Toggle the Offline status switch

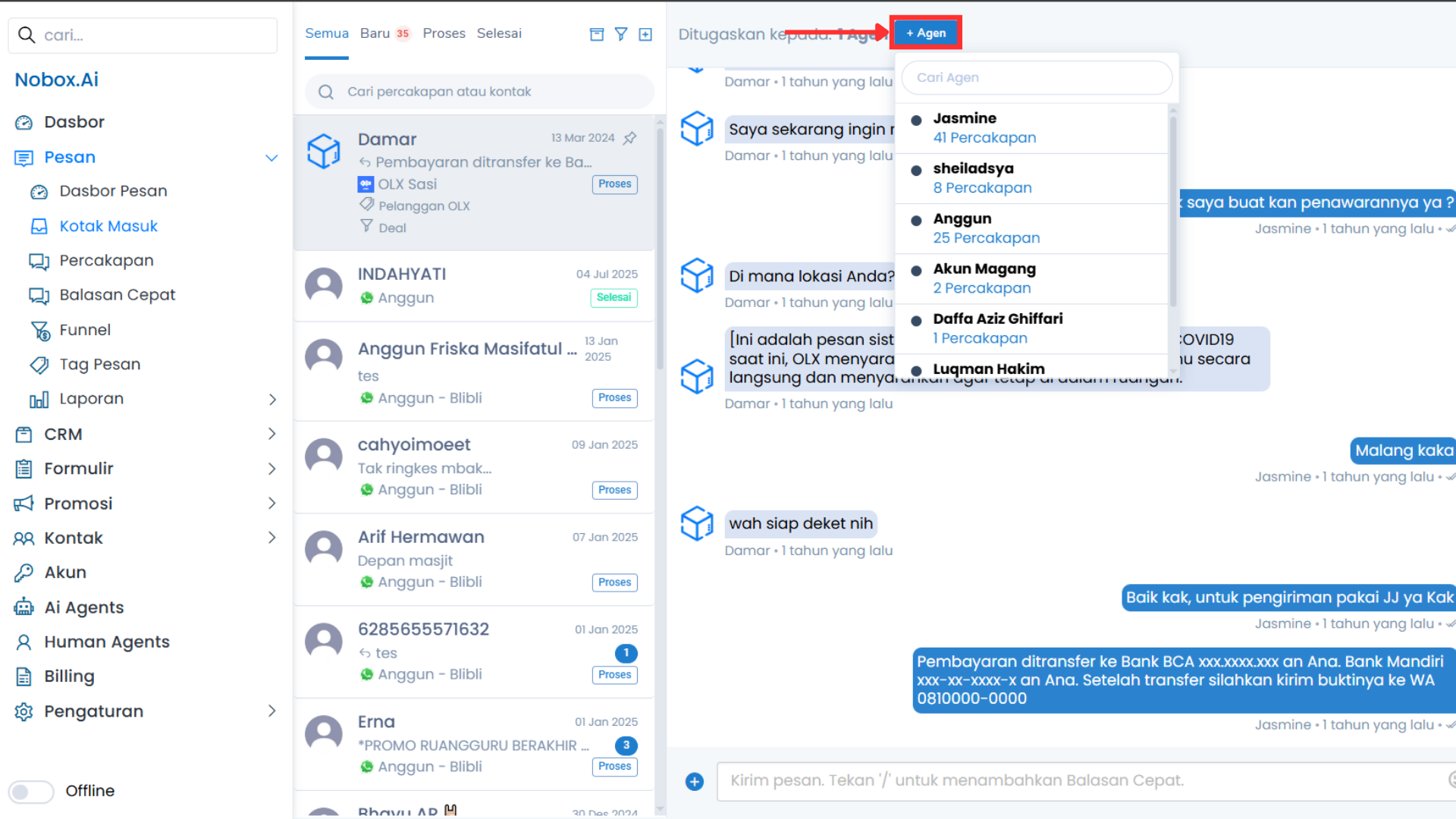31,791
